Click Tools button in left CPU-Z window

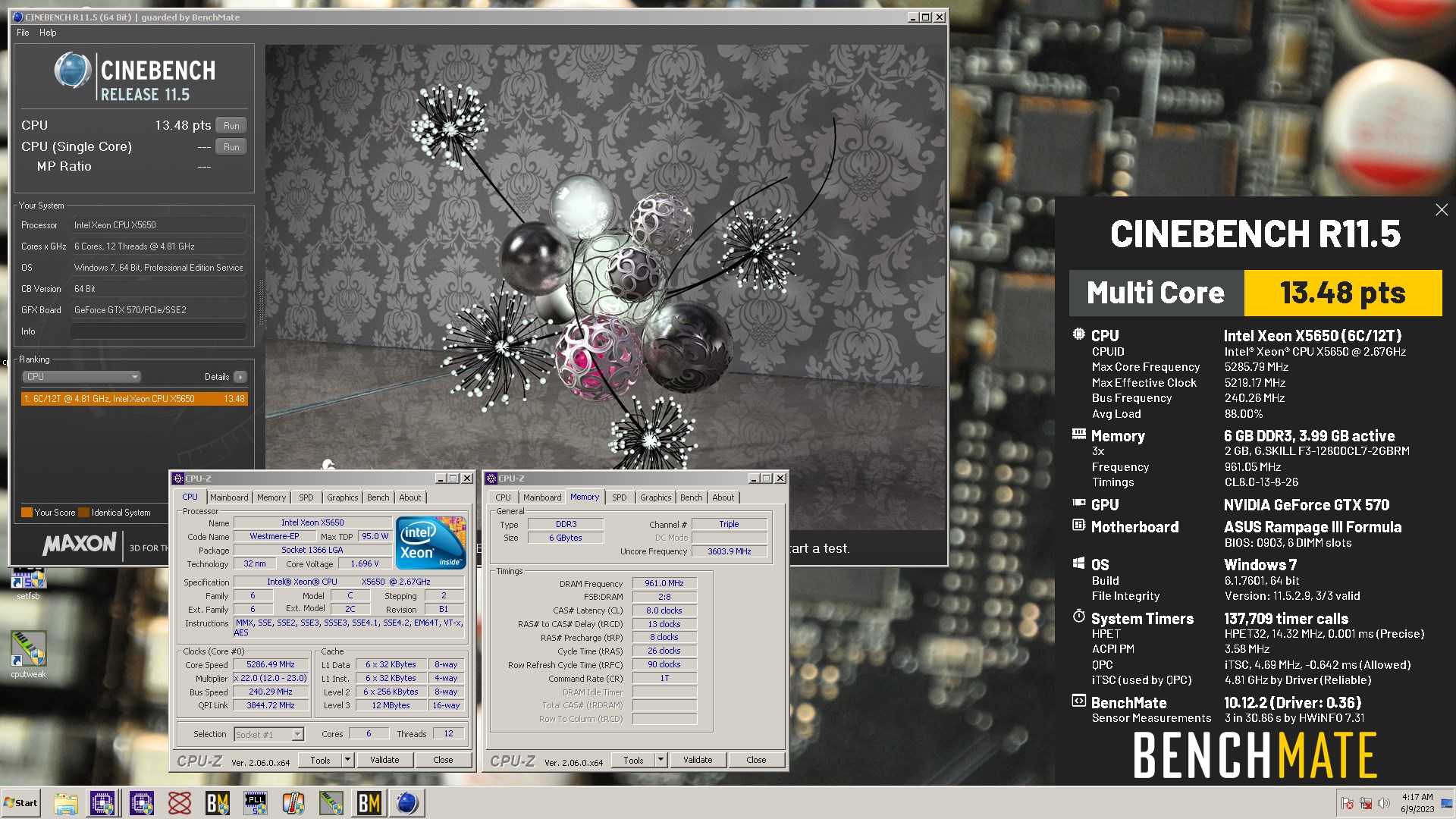[320, 760]
